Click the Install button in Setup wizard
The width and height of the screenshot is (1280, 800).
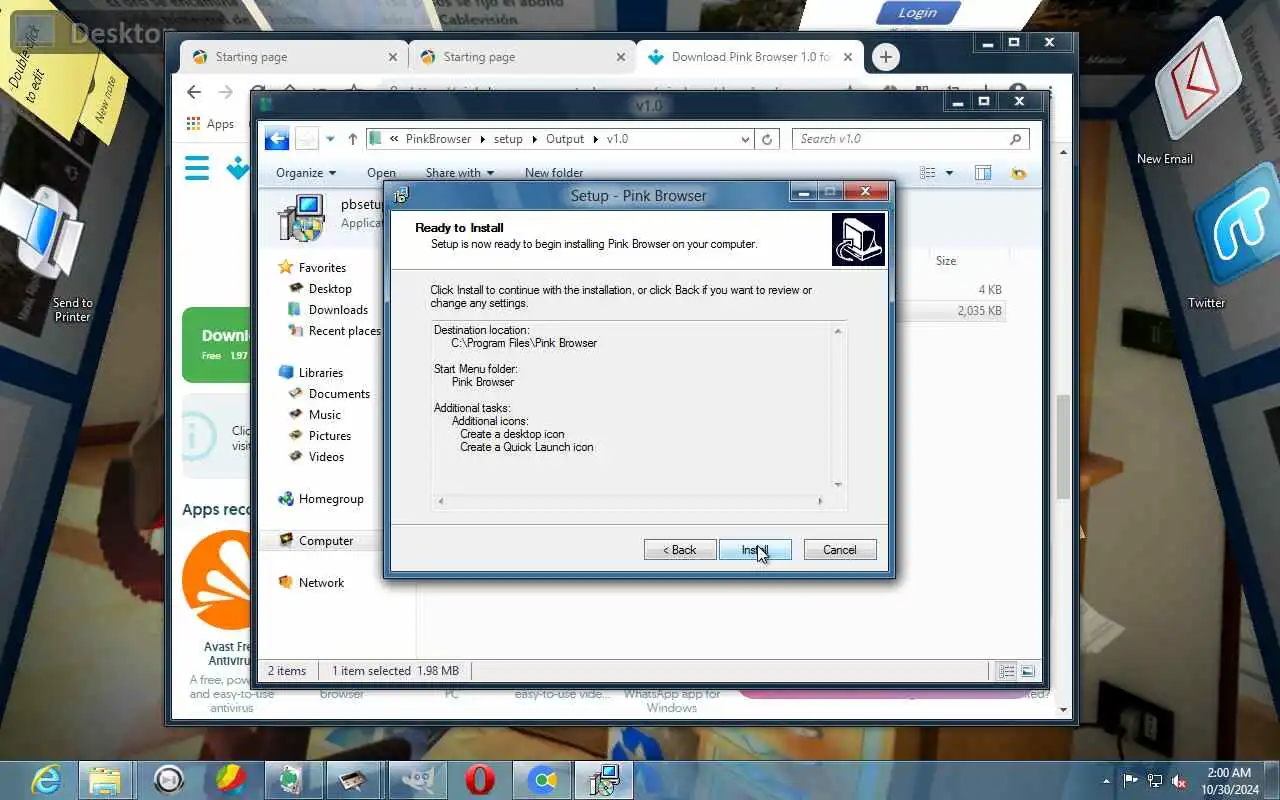(x=755, y=550)
